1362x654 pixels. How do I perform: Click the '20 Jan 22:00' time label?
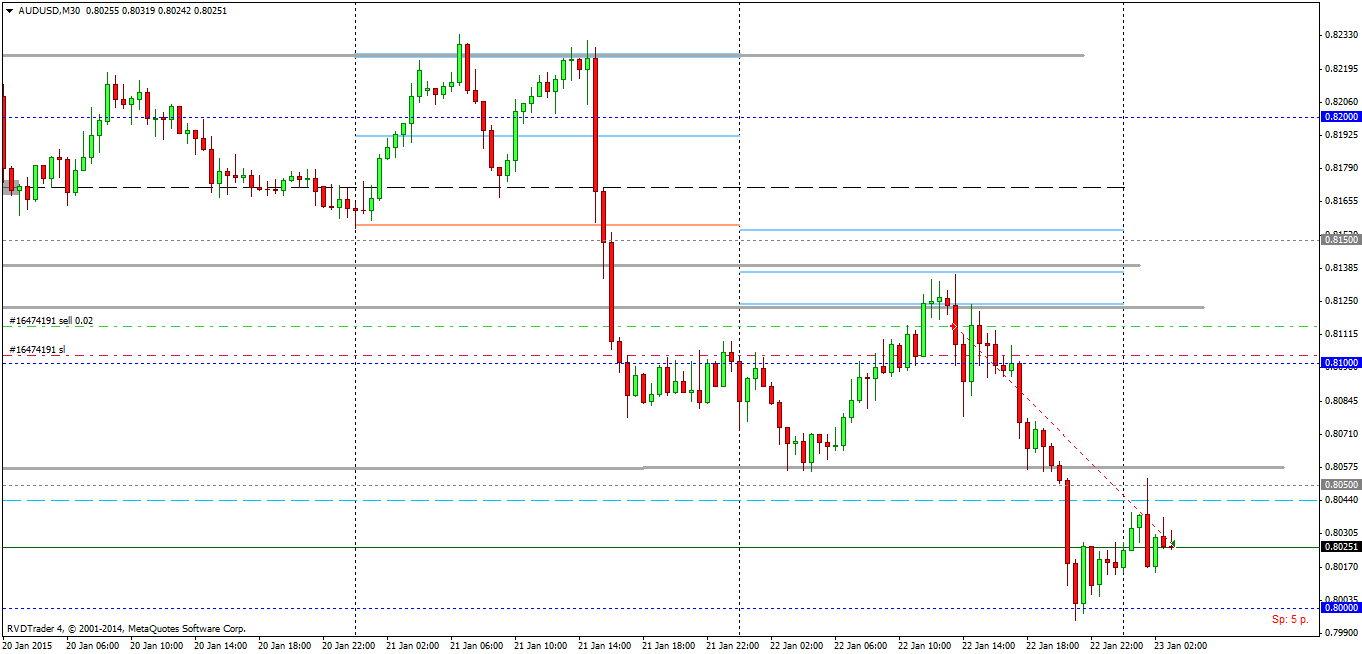tap(348, 646)
